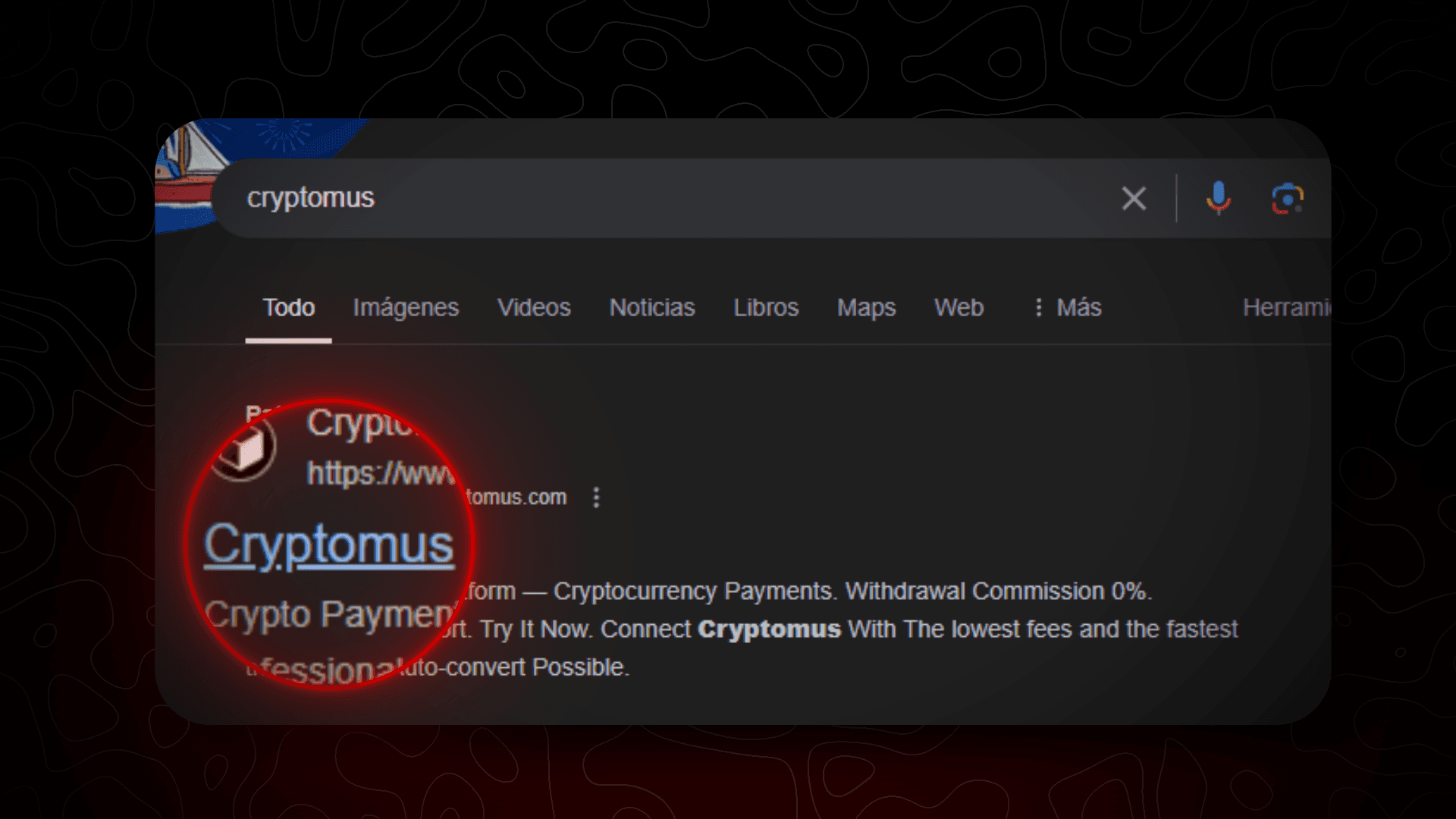Select the Libros tab
This screenshot has width=1456, height=819.
[766, 307]
